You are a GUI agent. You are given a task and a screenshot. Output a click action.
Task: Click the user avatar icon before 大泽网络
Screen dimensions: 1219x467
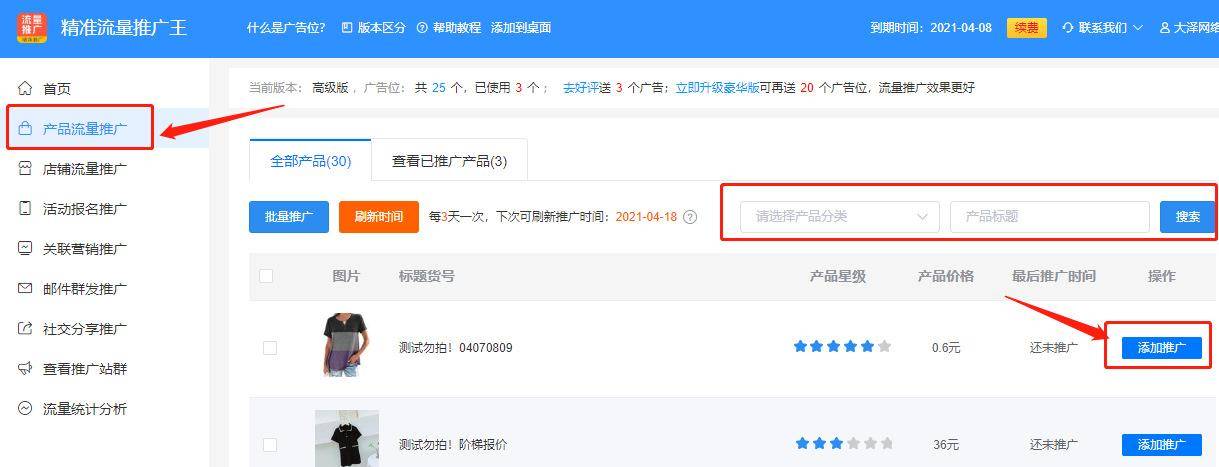click(x=1164, y=28)
